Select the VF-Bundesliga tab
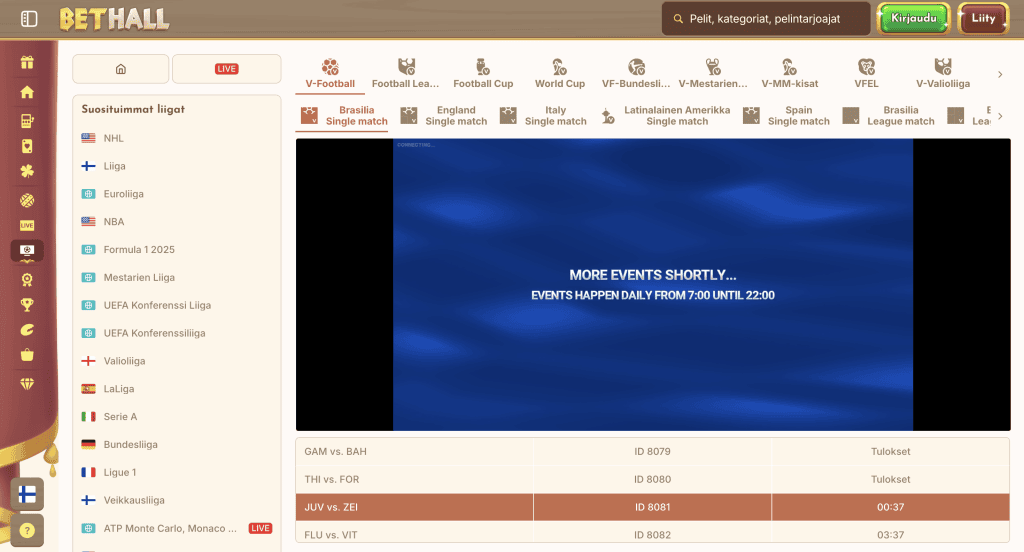 636,74
